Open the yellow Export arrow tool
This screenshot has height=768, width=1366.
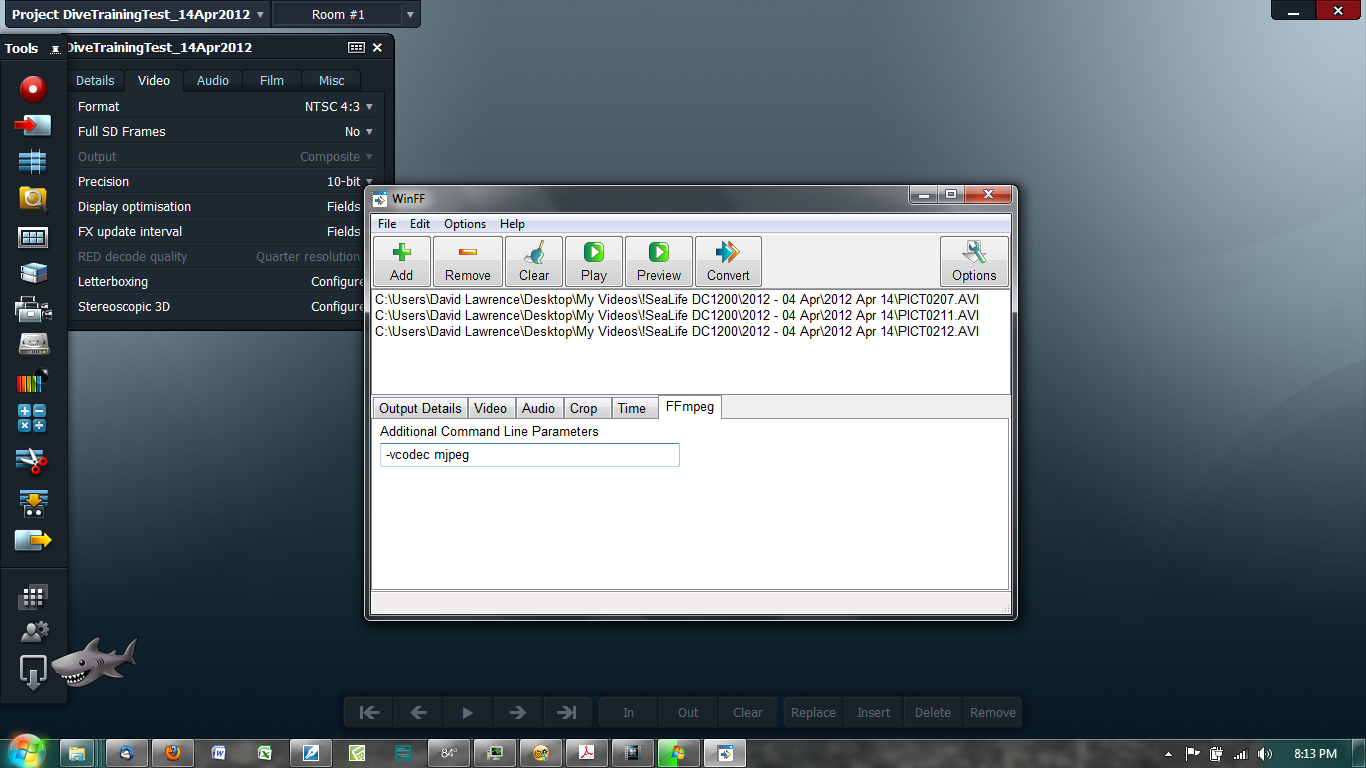click(x=34, y=538)
